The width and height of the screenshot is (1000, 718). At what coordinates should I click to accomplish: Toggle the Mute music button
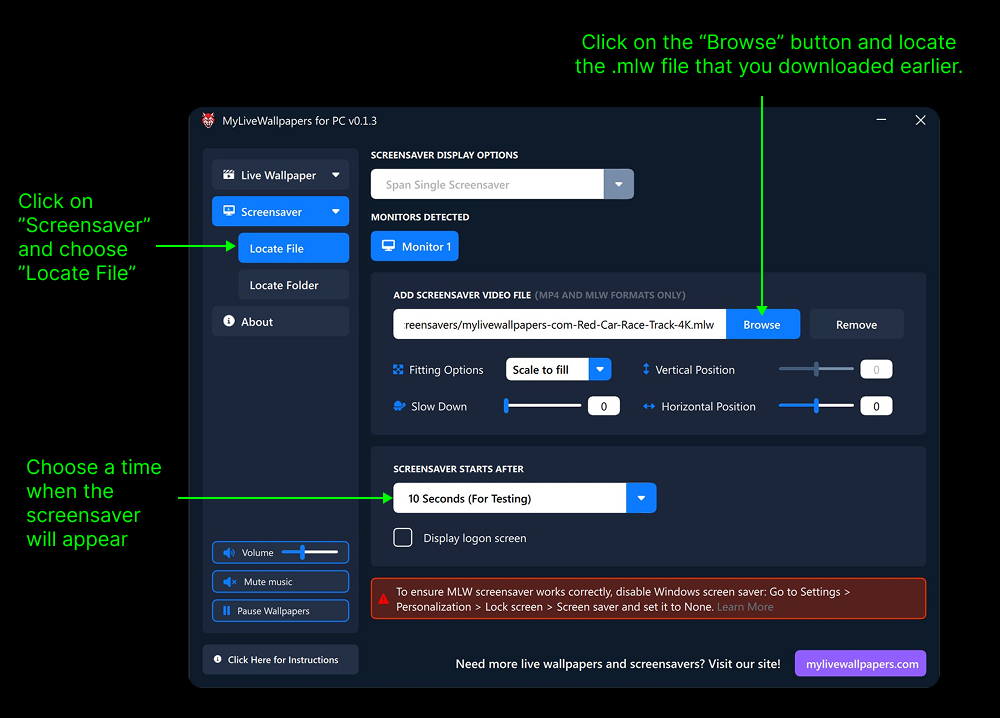(x=280, y=582)
